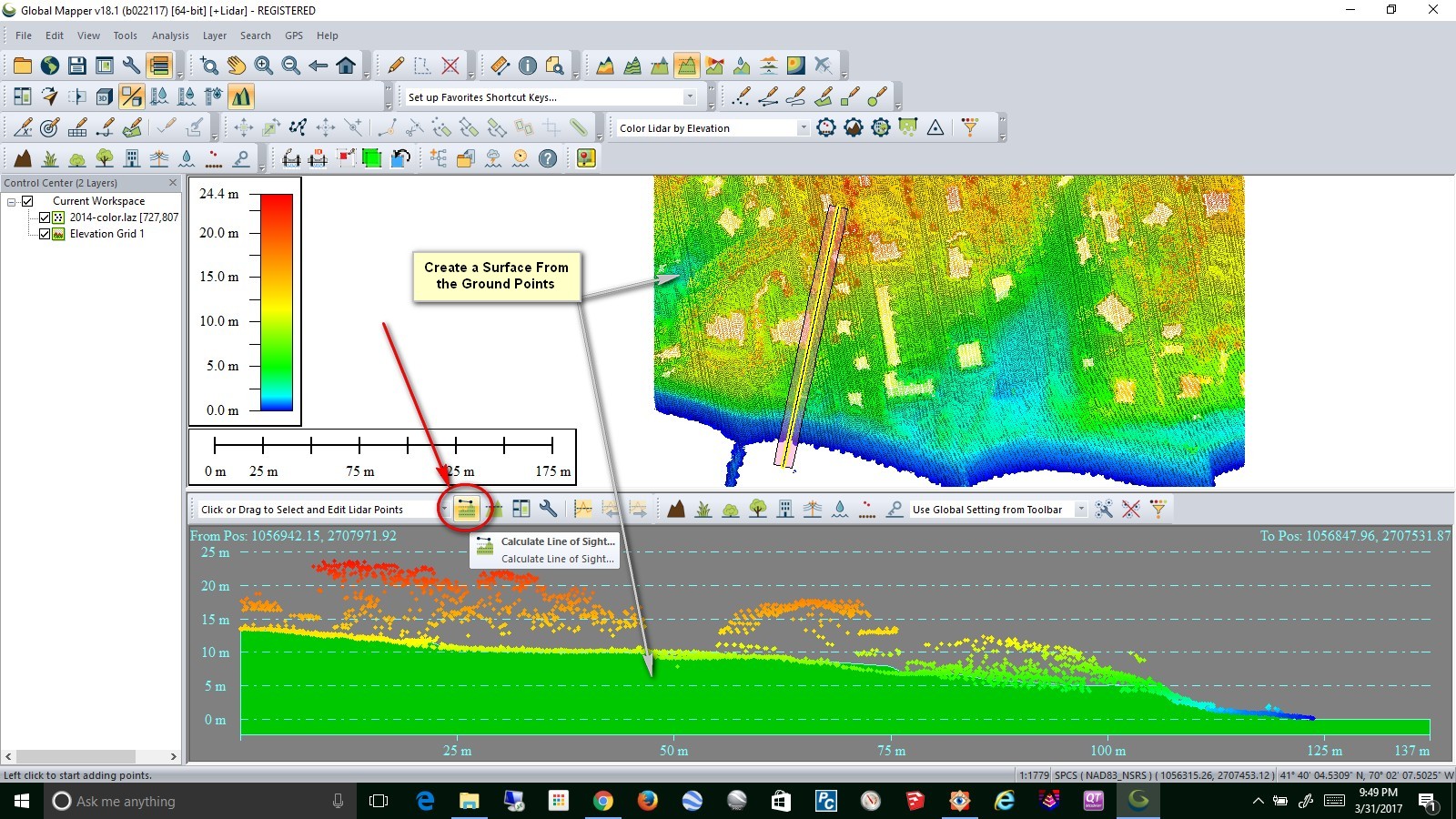Open the Lidar filter funnel in top toolbar

point(970,127)
